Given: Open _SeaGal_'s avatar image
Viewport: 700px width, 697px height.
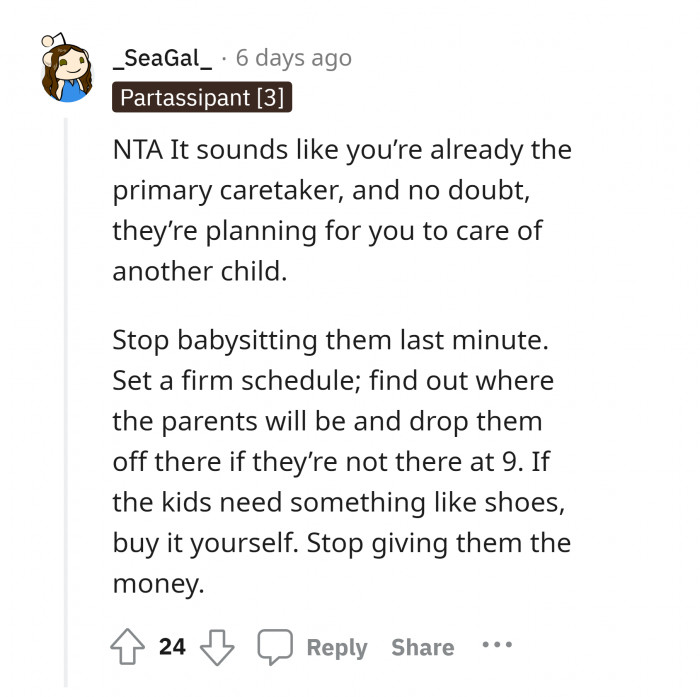Looking at the screenshot, I should [66, 70].
